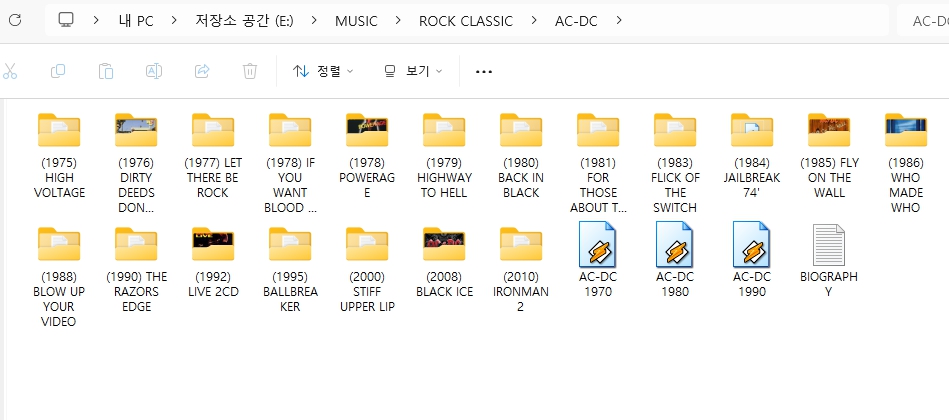This screenshot has height=420, width=949.
Task: Select AC-DC 1970 playlist file icon
Action: 597,244
